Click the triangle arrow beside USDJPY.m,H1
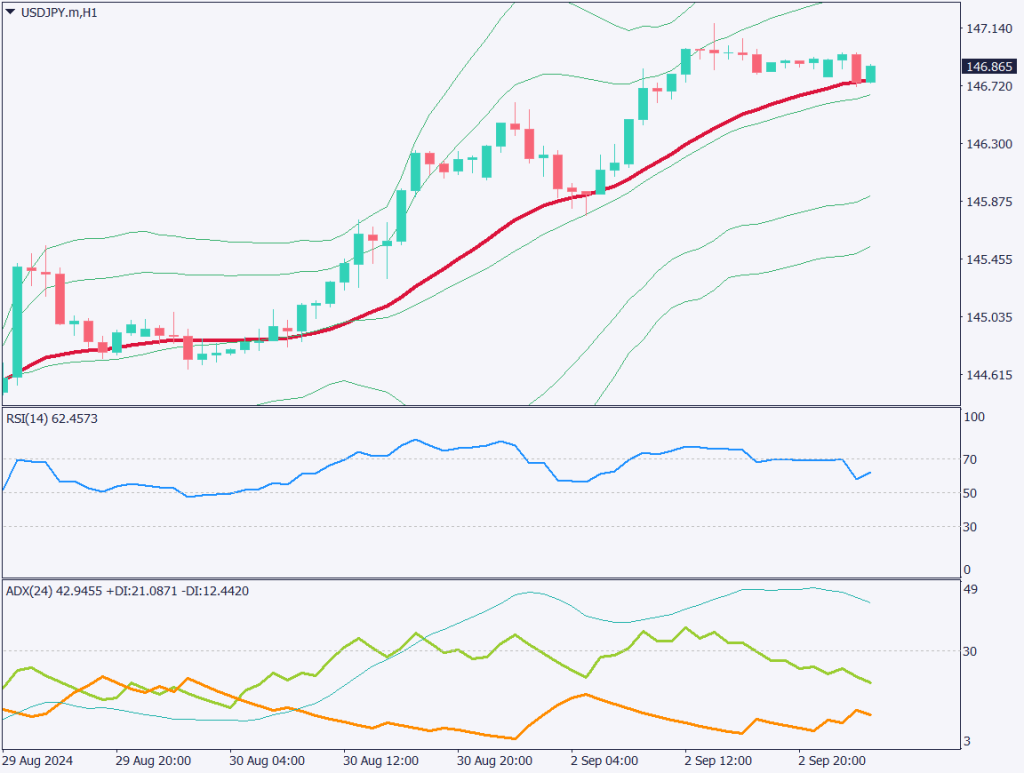 (x=10, y=12)
